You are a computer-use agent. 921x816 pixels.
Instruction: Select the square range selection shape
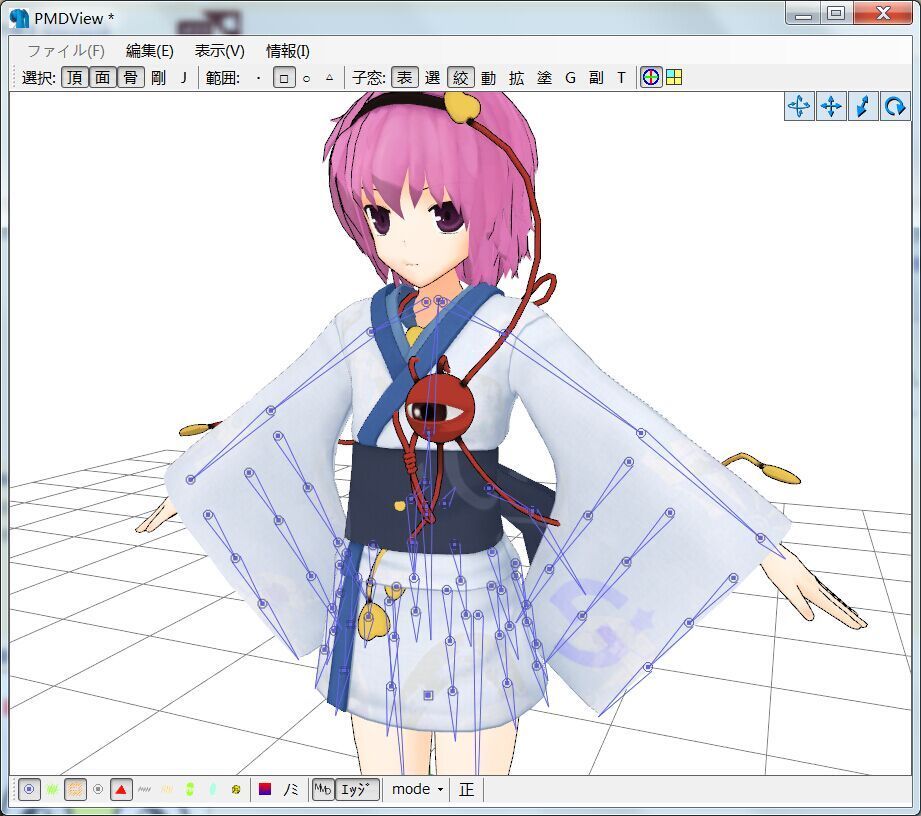[284, 77]
